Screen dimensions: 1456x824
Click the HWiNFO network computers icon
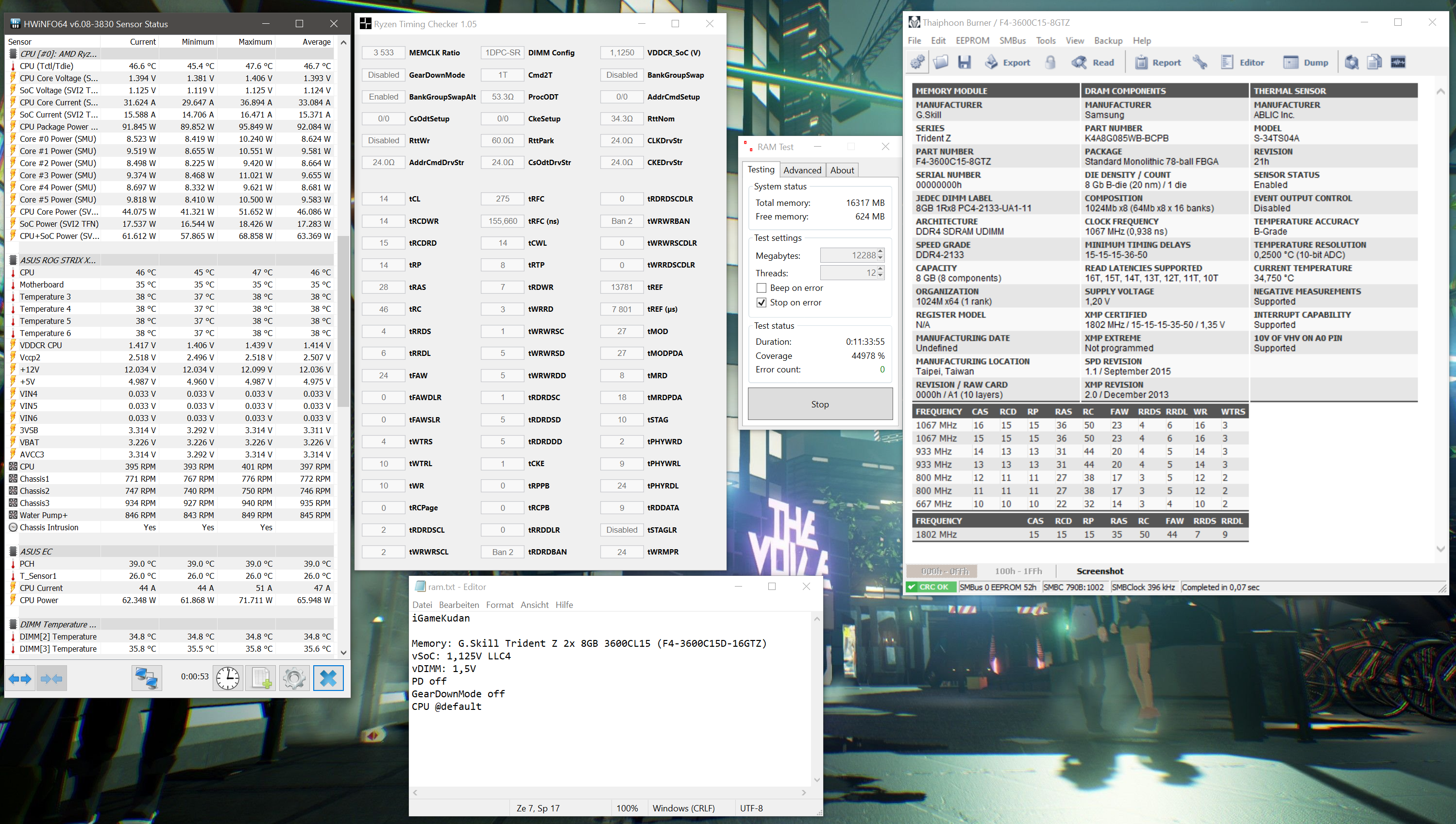[x=147, y=678]
